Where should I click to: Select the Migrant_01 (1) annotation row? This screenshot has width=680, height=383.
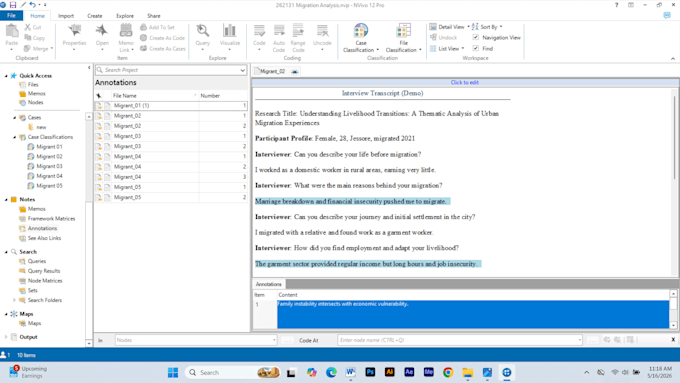pos(171,105)
